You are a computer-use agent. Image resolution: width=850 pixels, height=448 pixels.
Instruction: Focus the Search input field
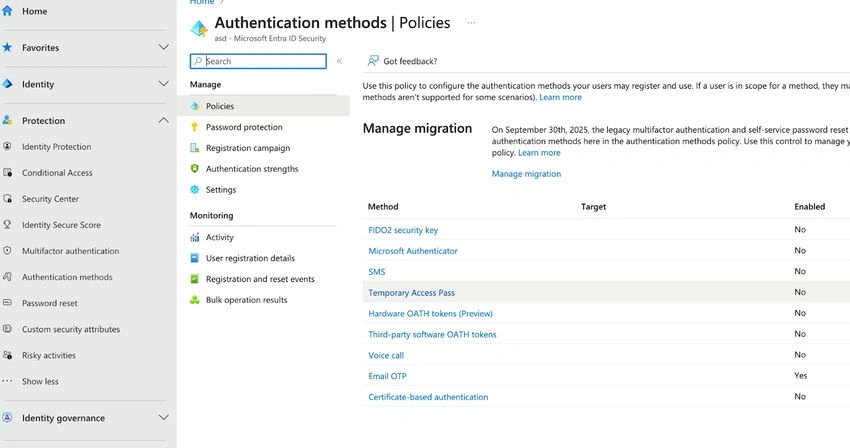click(x=258, y=61)
